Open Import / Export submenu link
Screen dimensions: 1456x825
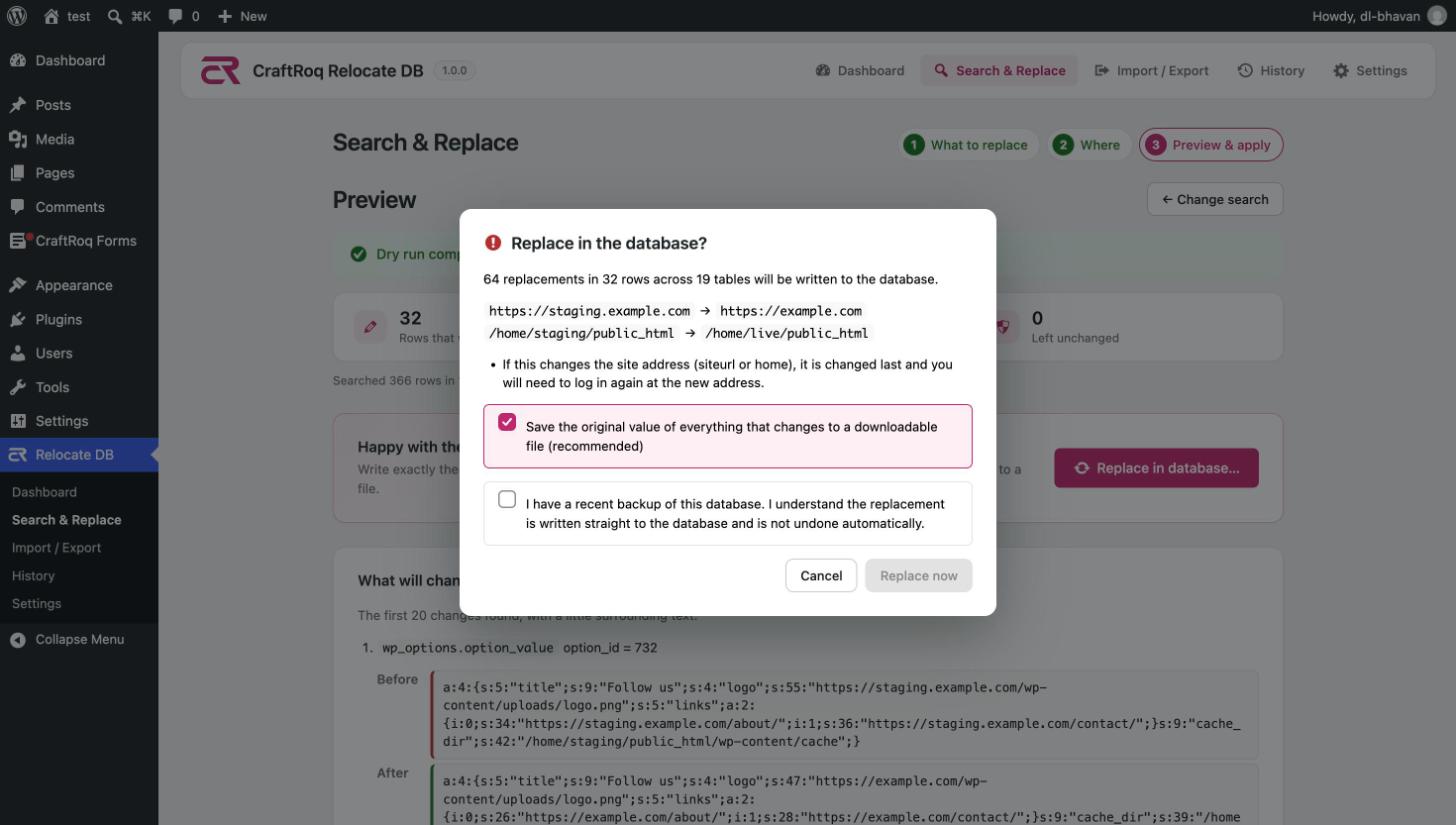point(56,548)
